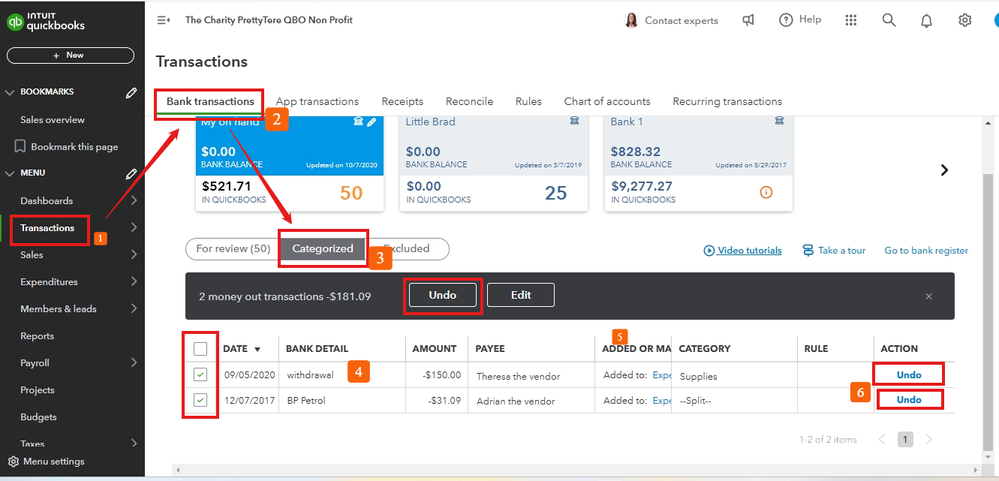Expand the Dashboards submenu chevron
The image size is (999, 481).
[x=134, y=201]
